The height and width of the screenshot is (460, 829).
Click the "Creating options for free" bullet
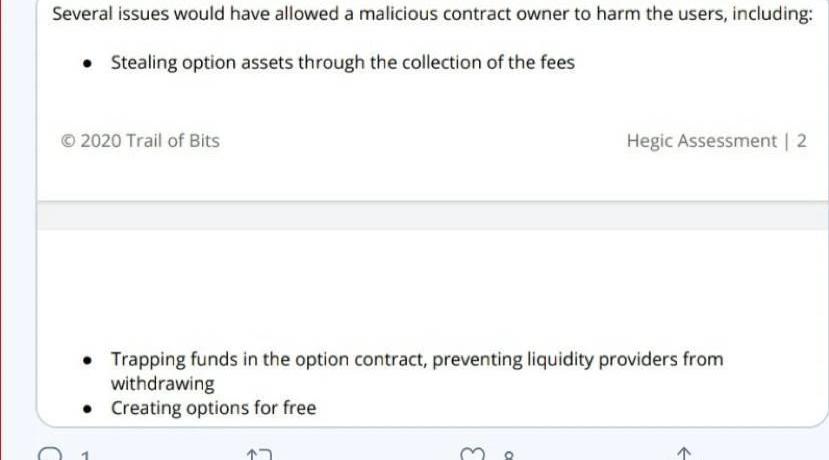coord(214,408)
